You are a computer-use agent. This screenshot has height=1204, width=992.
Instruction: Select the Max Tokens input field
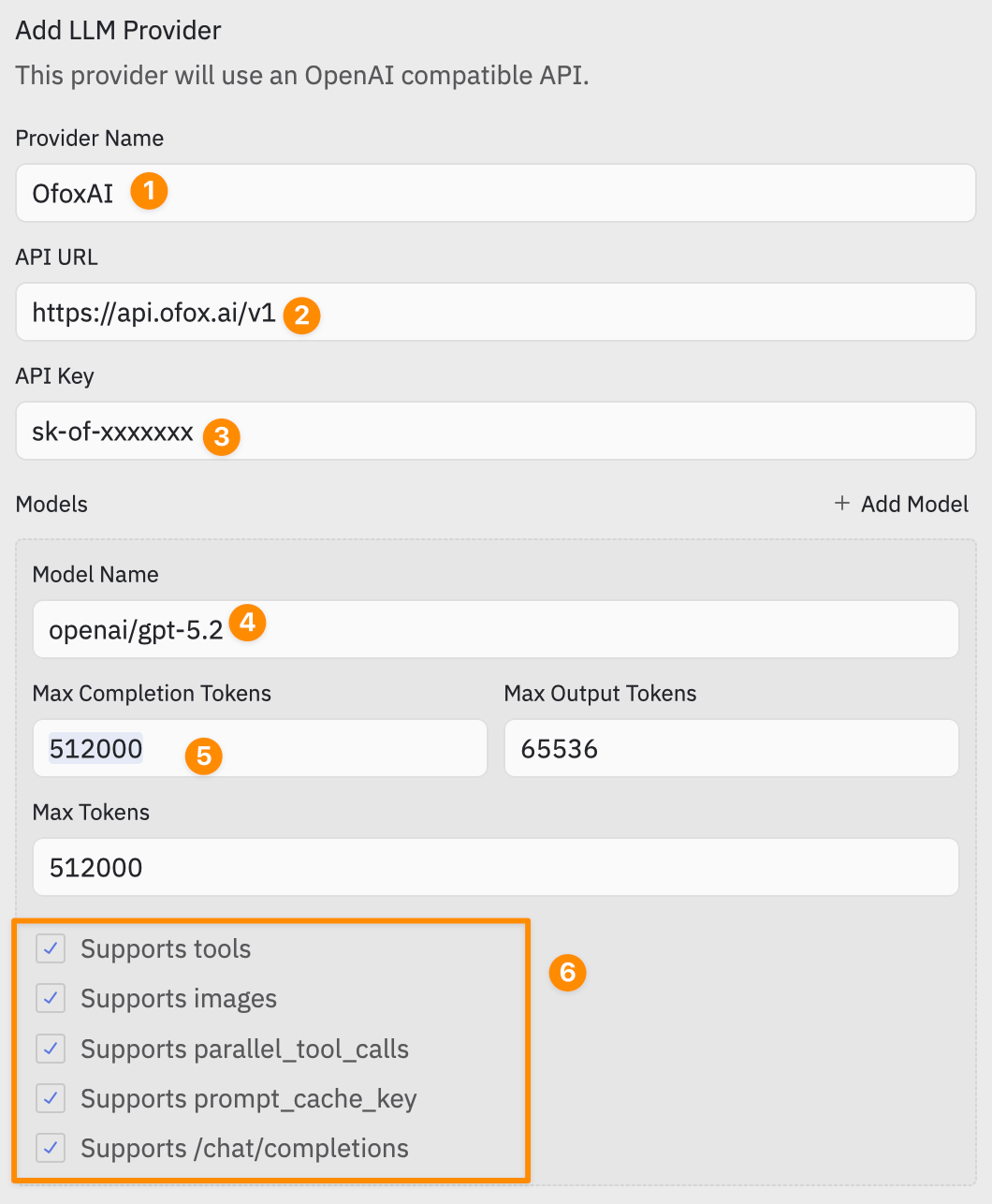pos(495,867)
